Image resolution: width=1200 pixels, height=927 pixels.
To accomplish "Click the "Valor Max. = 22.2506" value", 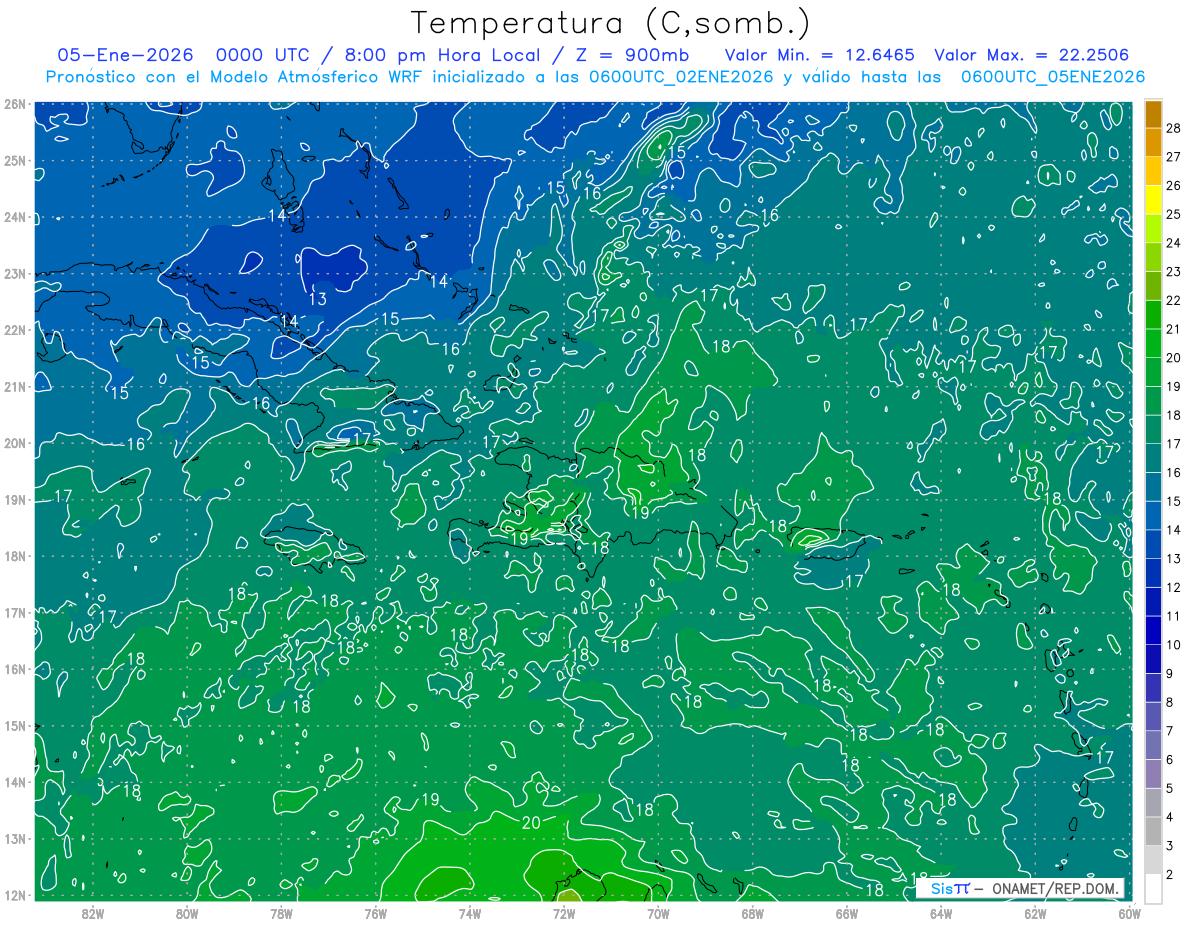I will pyautogui.click(x=1032, y=55).
